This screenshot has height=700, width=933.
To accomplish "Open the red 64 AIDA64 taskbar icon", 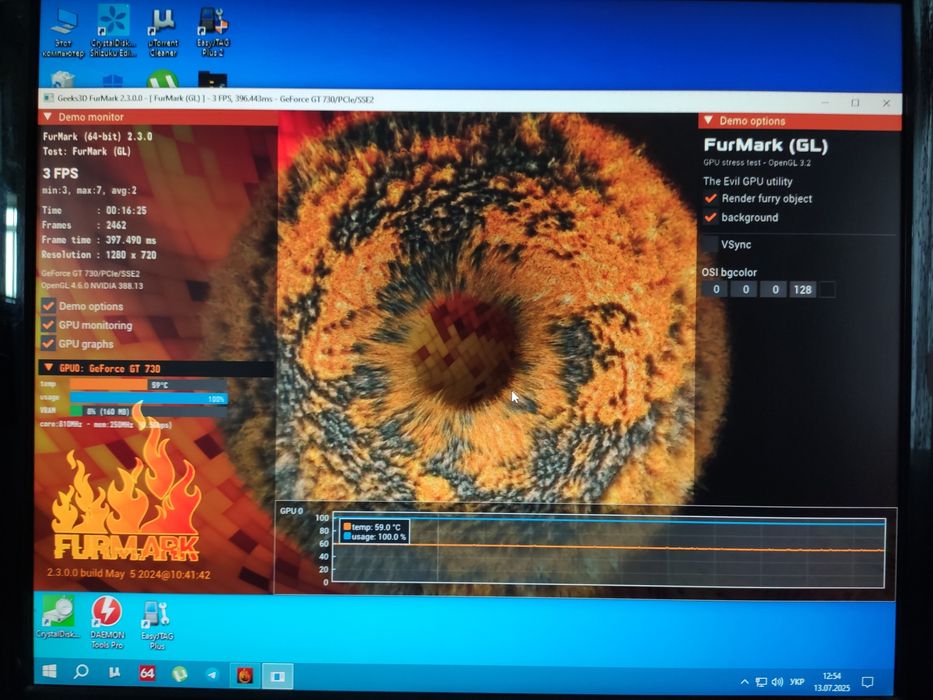I will pyautogui.click(x=146, y=673).
